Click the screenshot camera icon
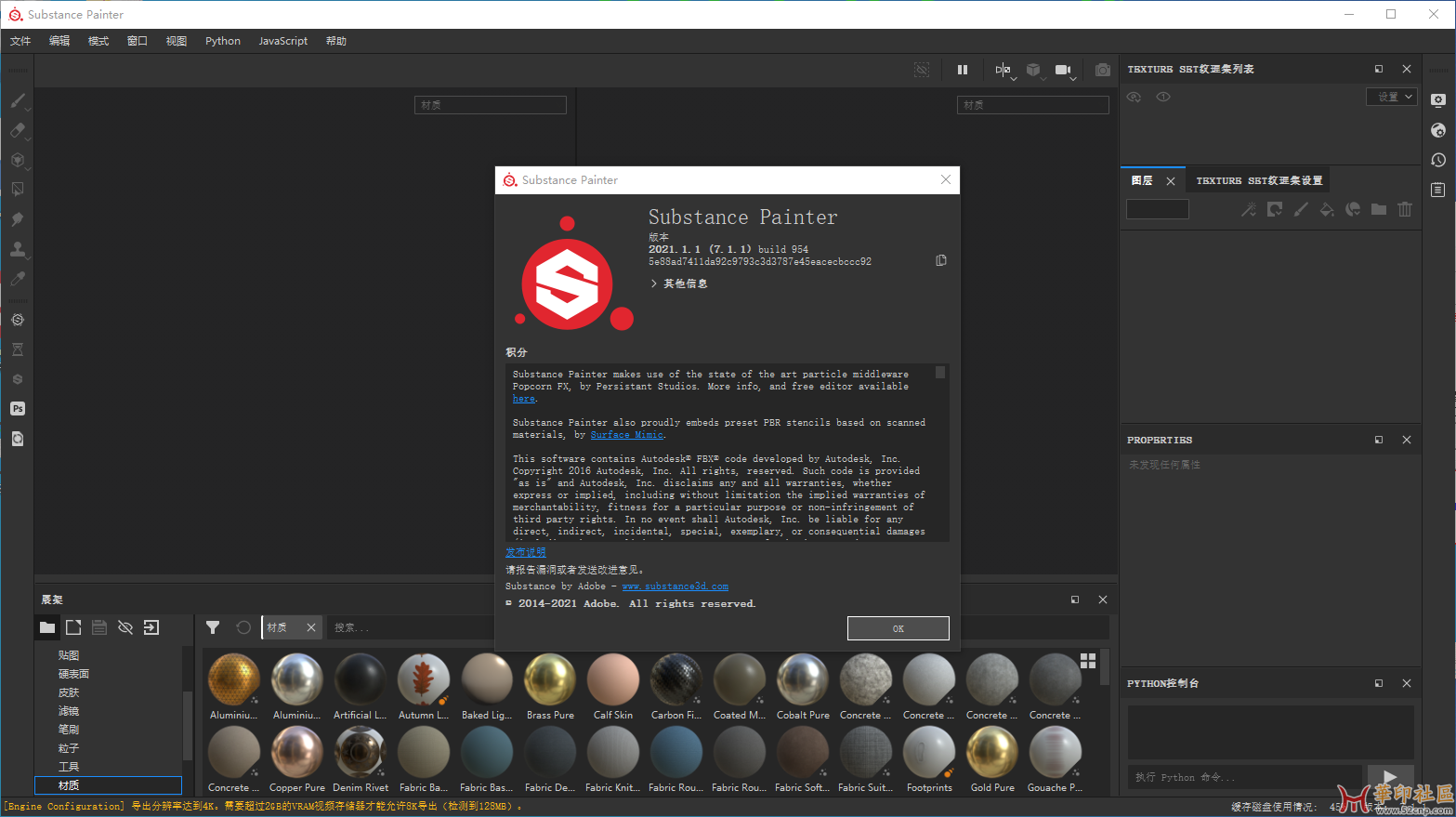1456x817 pixels. [1102, 70]
